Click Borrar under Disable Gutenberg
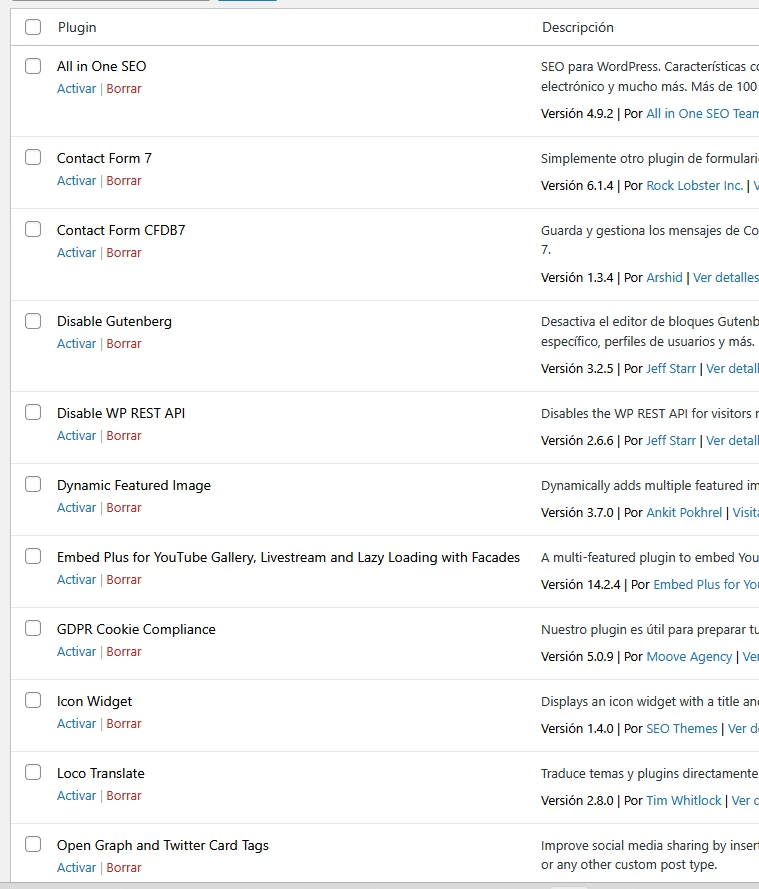Viewport: 759px width, 889px height. [124, 344]
